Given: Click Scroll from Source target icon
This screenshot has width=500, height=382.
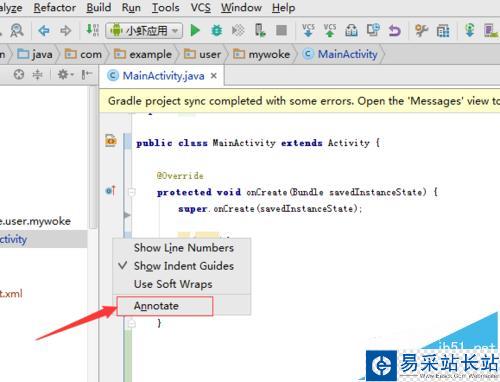Looking at the screenshot, I should coord(19,74).
